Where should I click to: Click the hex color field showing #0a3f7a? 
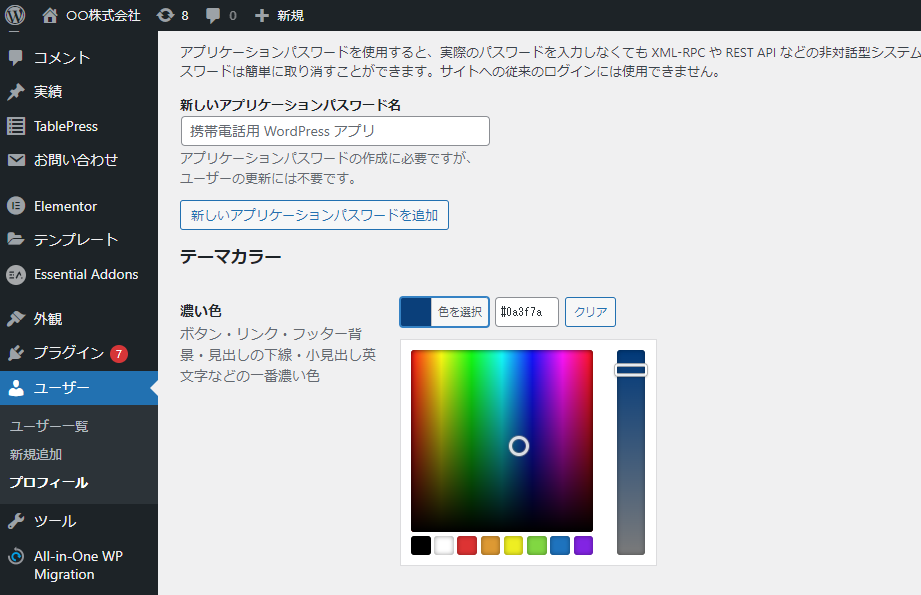pos(527,312)
